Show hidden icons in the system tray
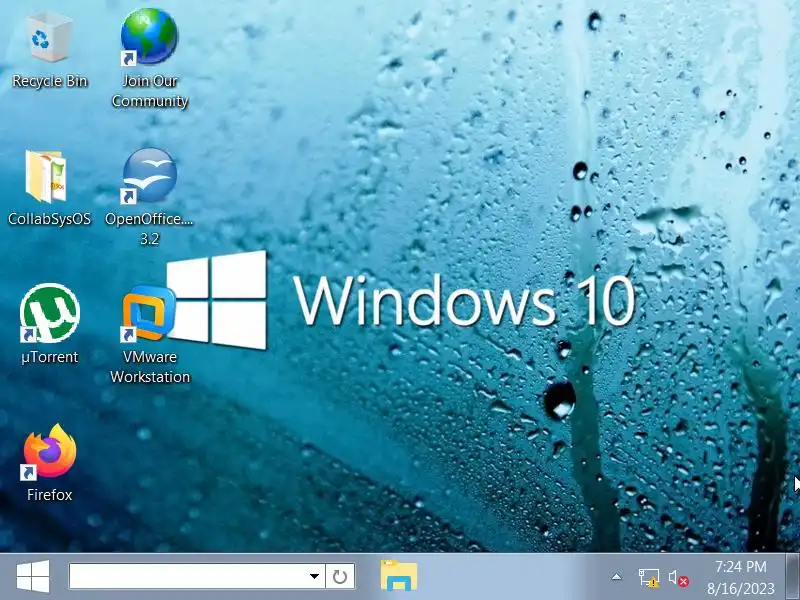 [616, 577]
